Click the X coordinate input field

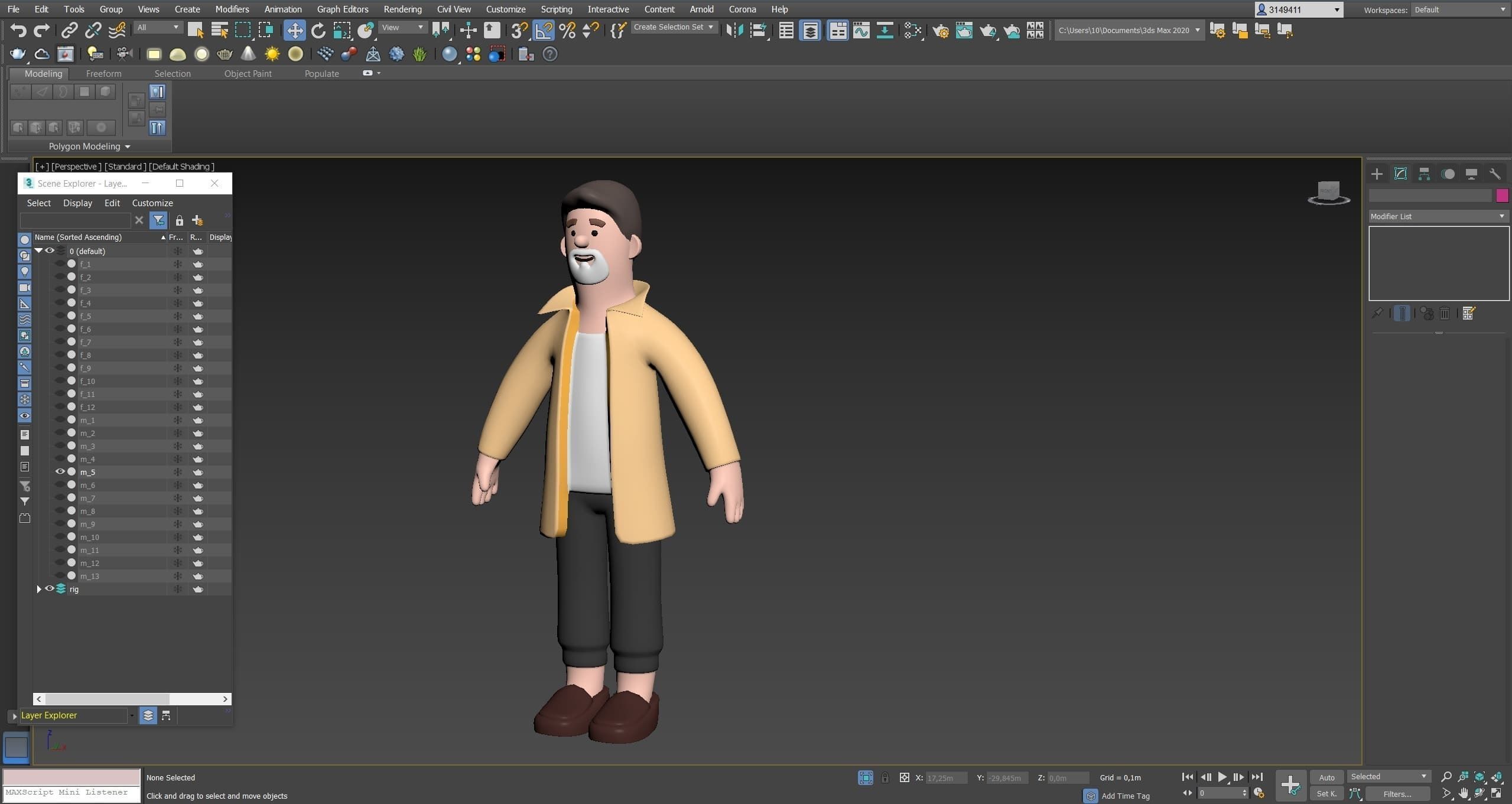pos(946,778)
